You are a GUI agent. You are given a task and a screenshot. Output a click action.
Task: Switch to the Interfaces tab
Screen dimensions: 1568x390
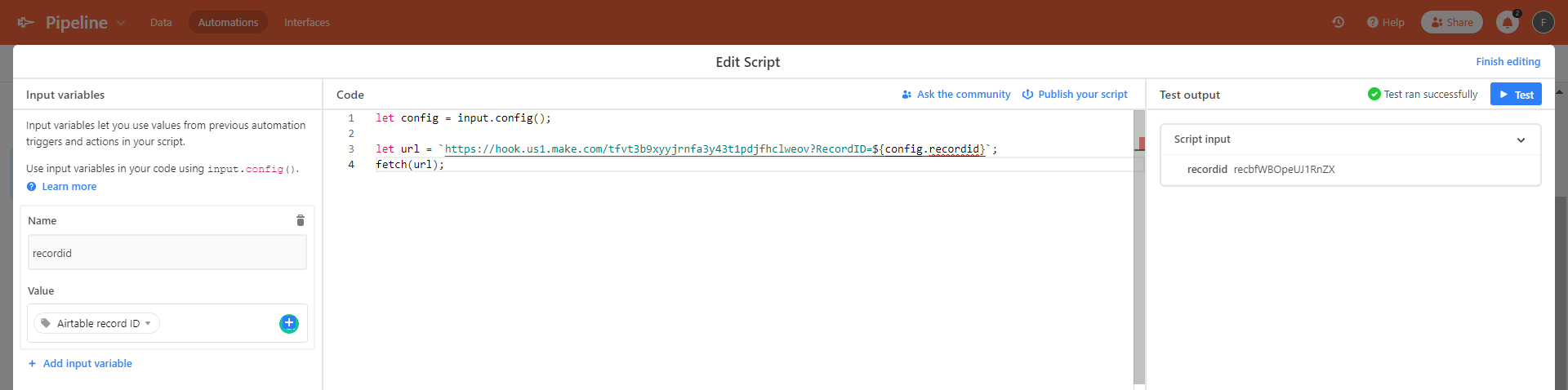[x=307, y=22]
